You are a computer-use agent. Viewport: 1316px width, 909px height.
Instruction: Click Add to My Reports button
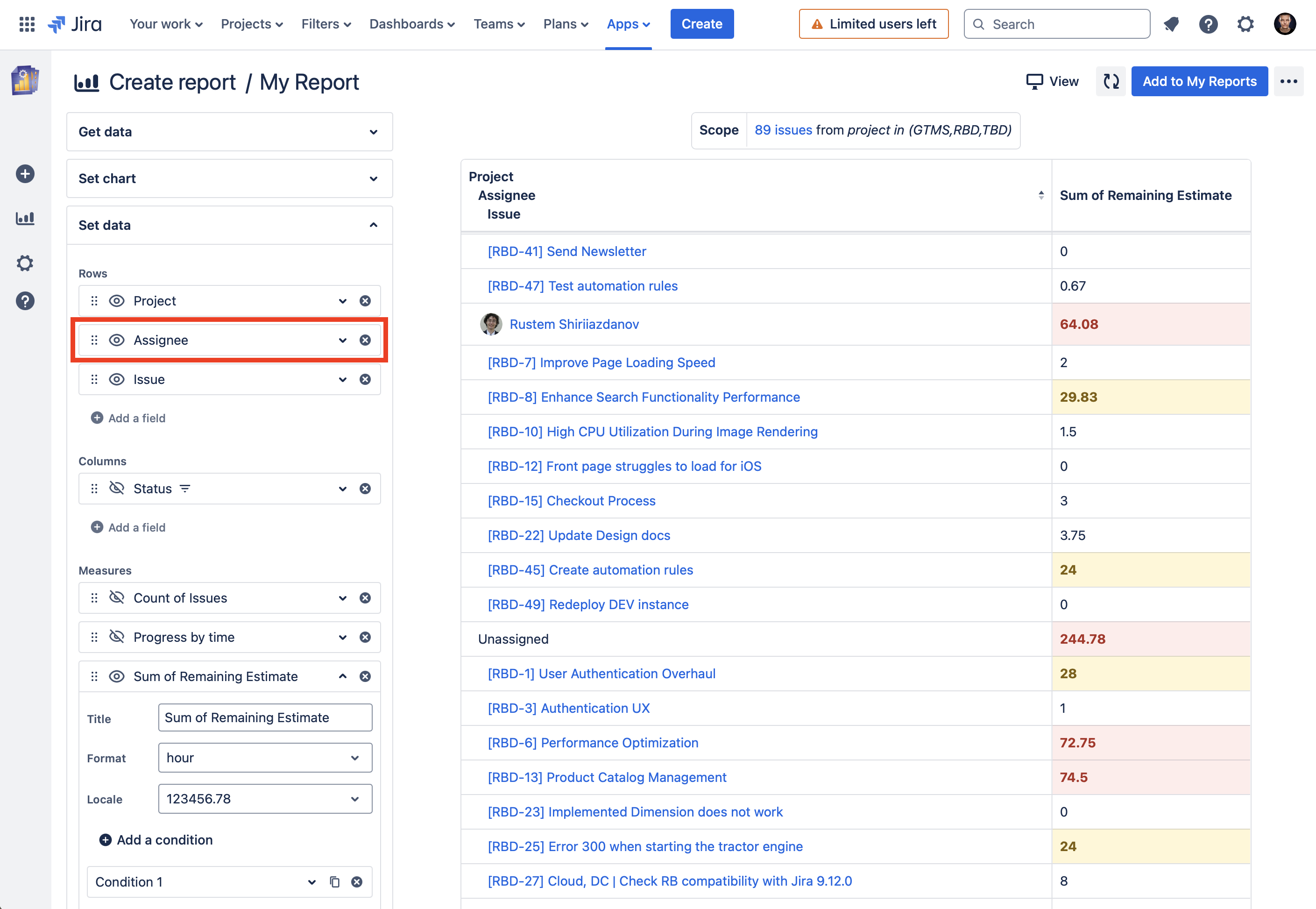click(x=1199, y=81)
